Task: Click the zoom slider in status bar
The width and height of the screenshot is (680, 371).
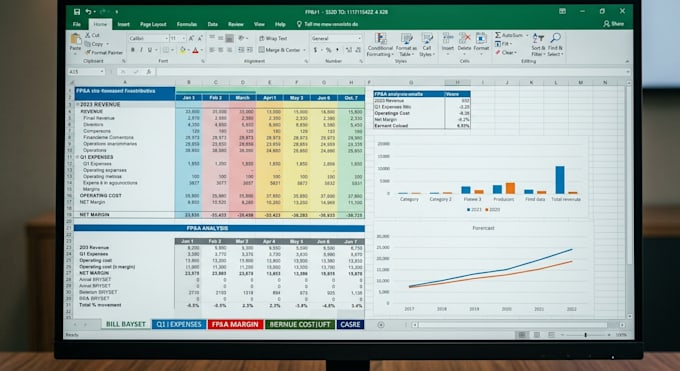Action: [x=585, y=335]
